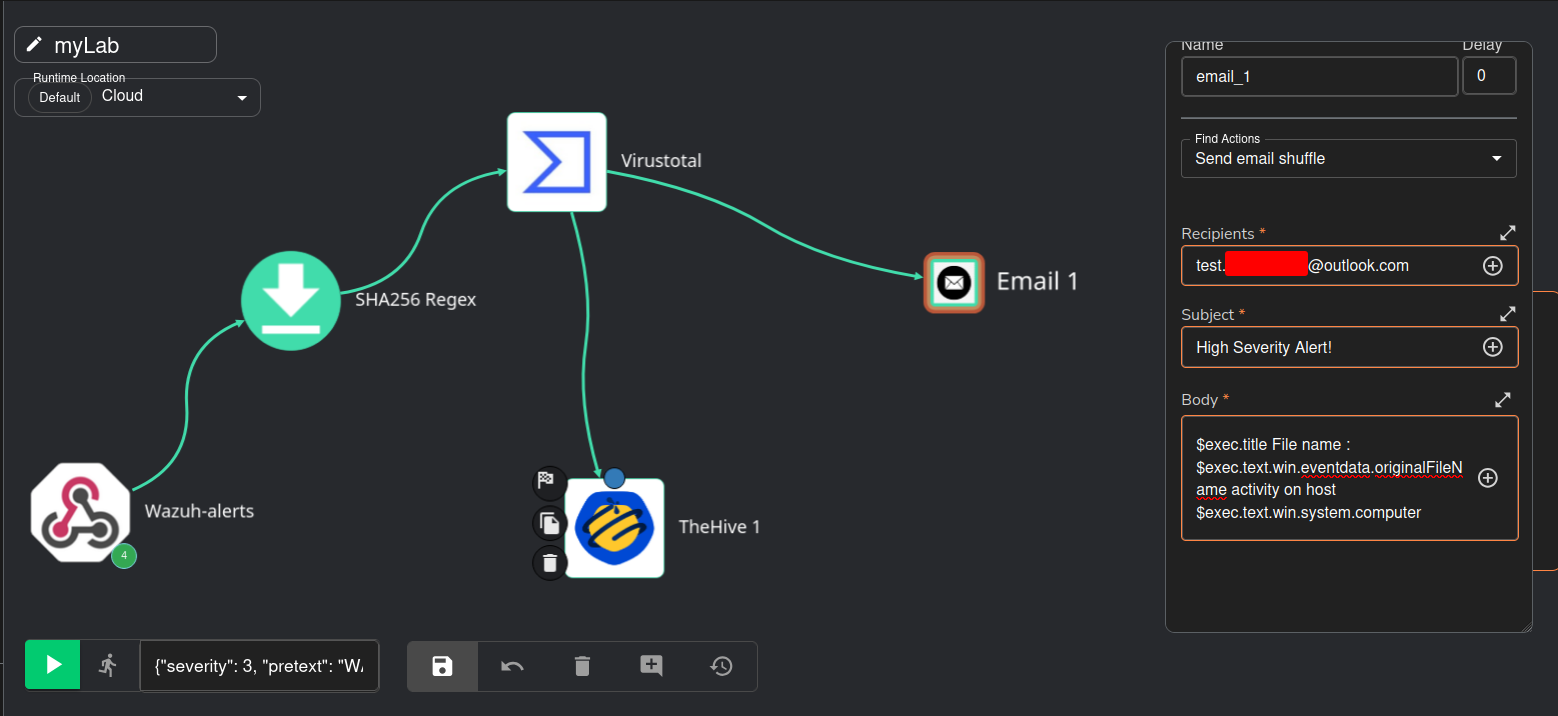Click the Wazuh-alerts webhook node
Screen dimensions: 1558x716
[80, 512]
